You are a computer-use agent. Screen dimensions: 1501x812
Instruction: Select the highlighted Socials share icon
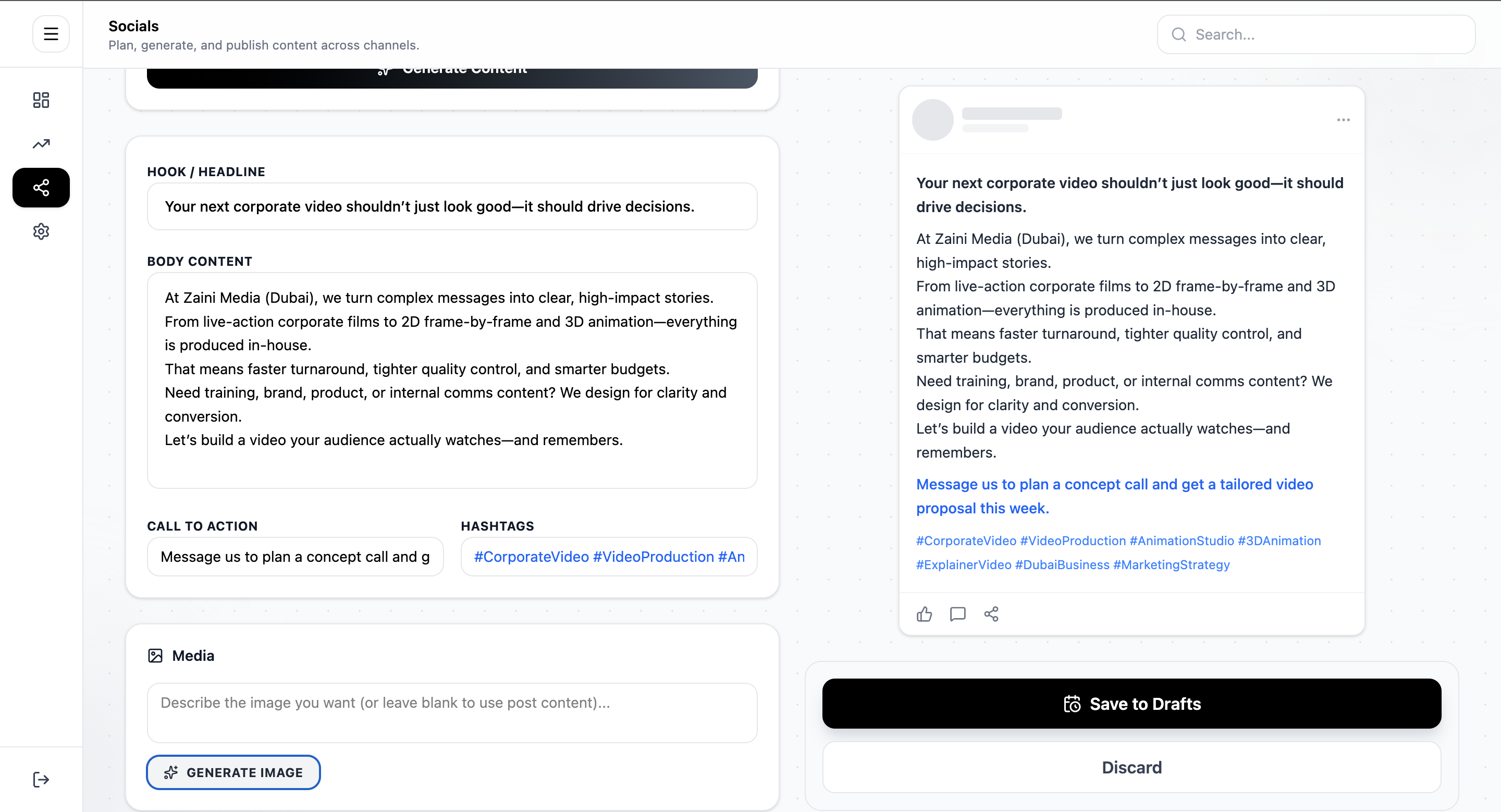point(40,187)
